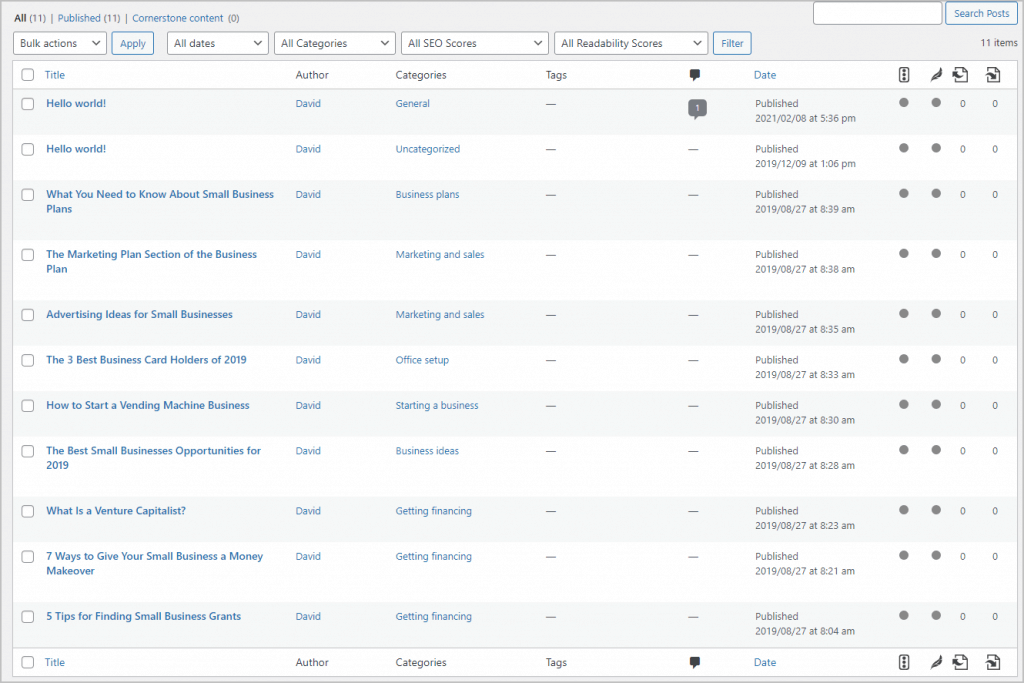Click the Search Posts button
This screenshot has height=683, width=1024.
click(981, 13)
